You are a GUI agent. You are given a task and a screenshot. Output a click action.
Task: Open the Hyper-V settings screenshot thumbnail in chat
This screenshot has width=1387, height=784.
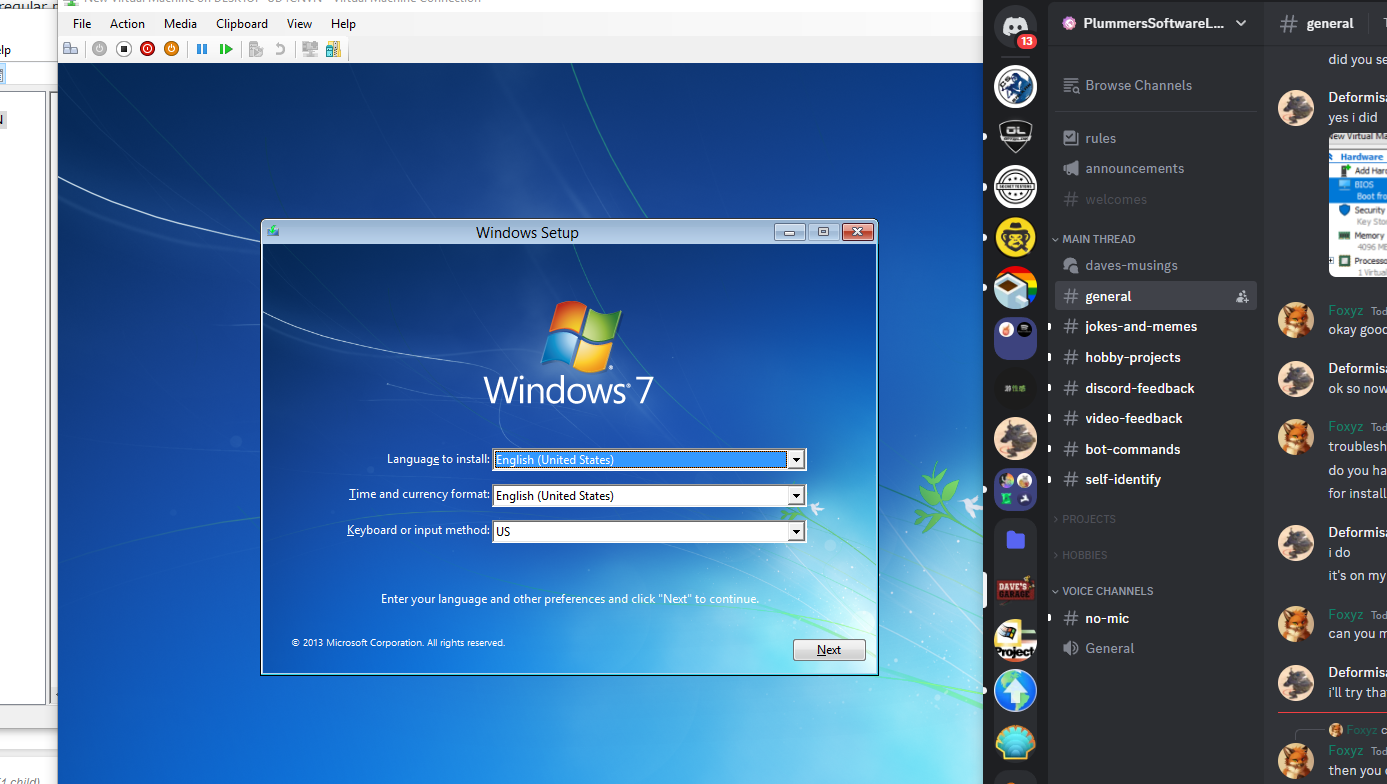click(x=1358, y=204)
